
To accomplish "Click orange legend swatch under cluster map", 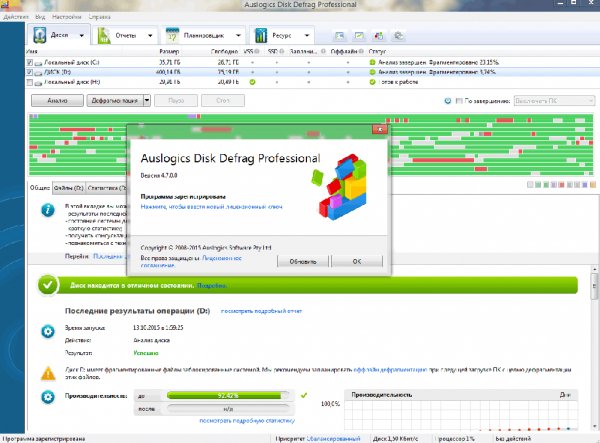I will [593, 185].
